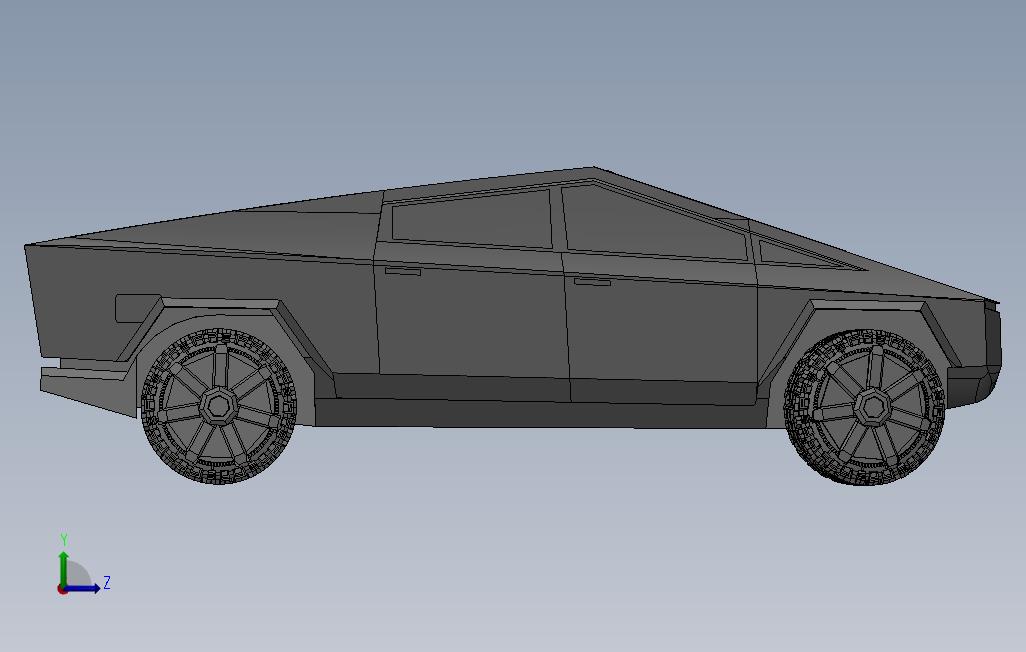This screenshot has width=1026, height=652.
Task: Select the rear door panel face
Action: (x=471, y=321)
